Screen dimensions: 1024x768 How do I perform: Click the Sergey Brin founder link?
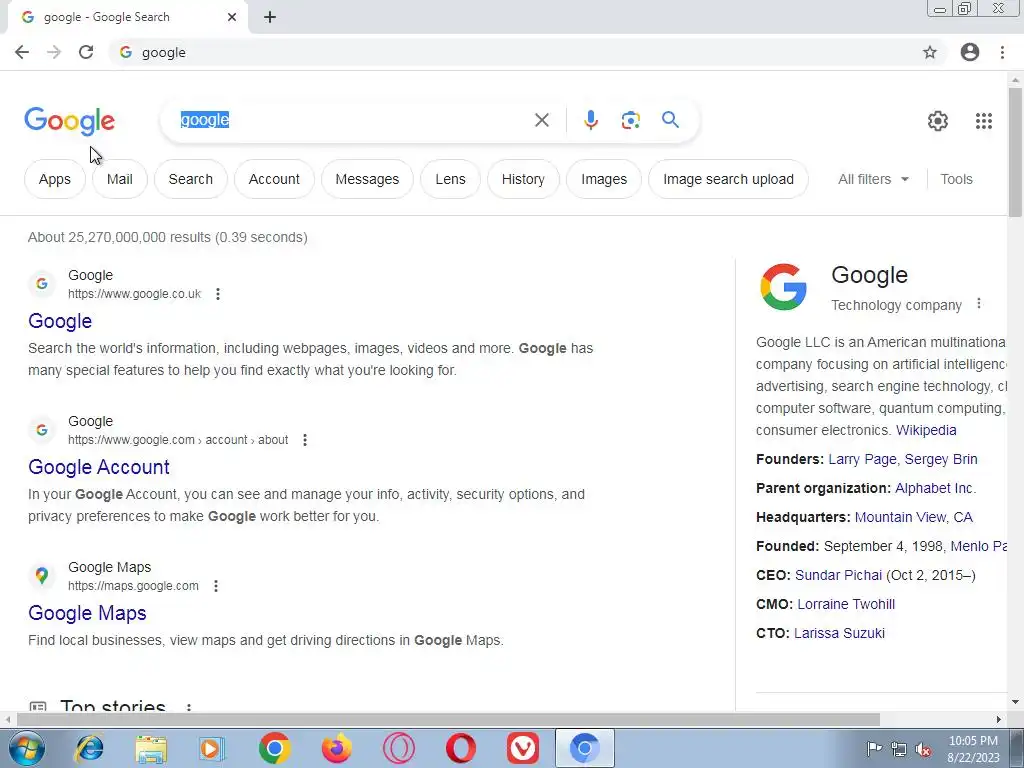941,459
